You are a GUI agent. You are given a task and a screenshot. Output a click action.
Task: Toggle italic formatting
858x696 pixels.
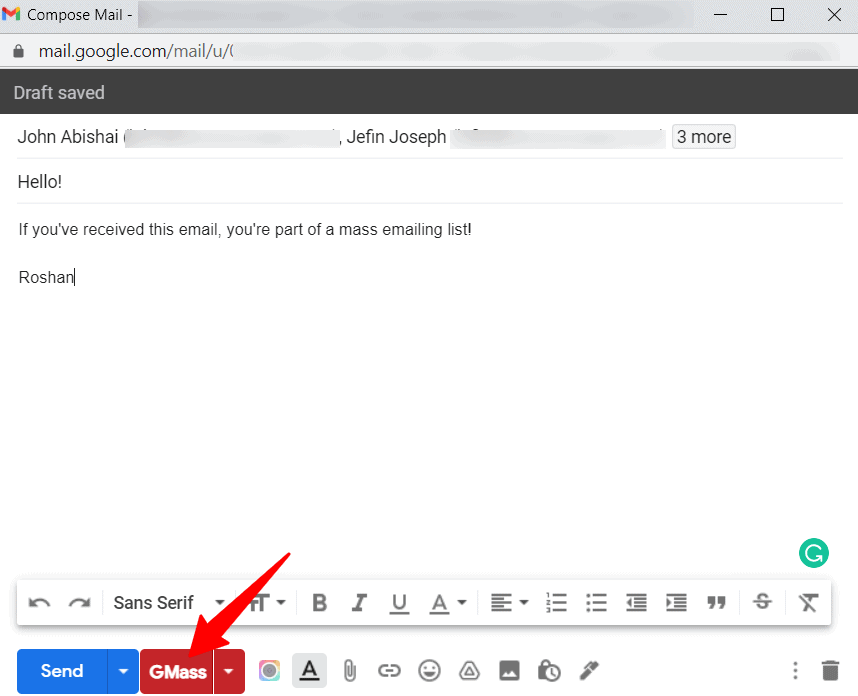tap(360, 602)
